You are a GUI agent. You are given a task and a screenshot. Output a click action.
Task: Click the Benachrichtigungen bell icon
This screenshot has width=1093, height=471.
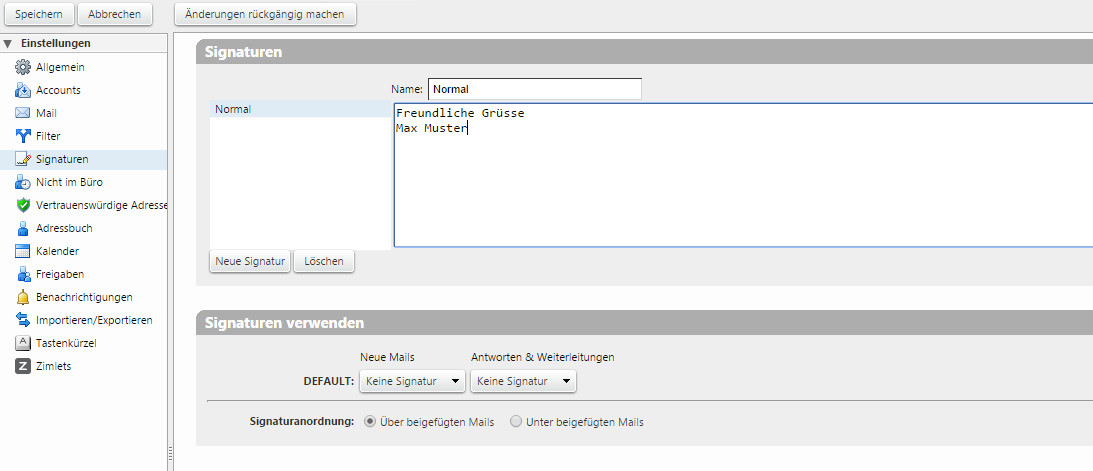tap(23, 297)
